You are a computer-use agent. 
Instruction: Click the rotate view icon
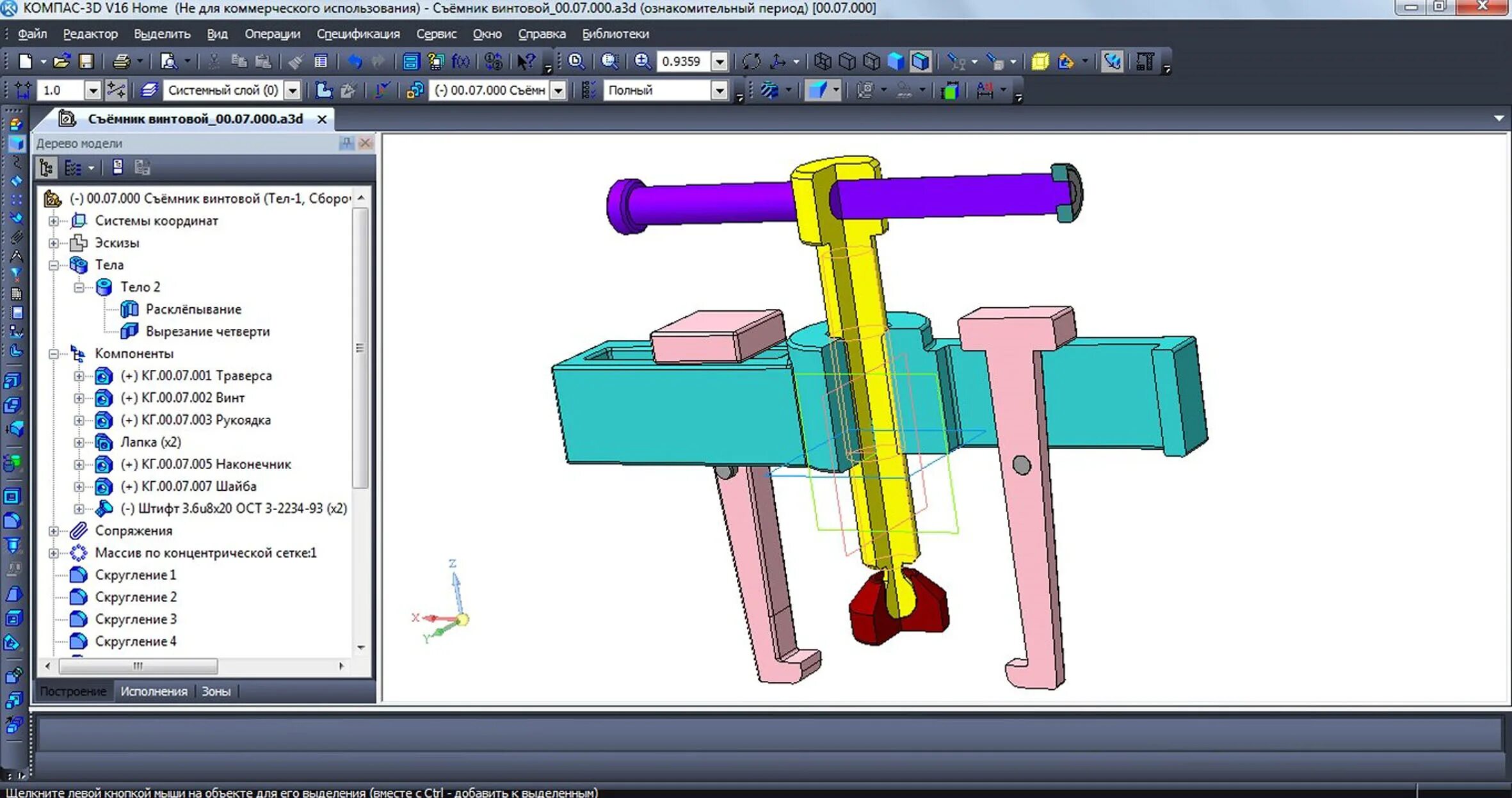[x=752, y=61]
